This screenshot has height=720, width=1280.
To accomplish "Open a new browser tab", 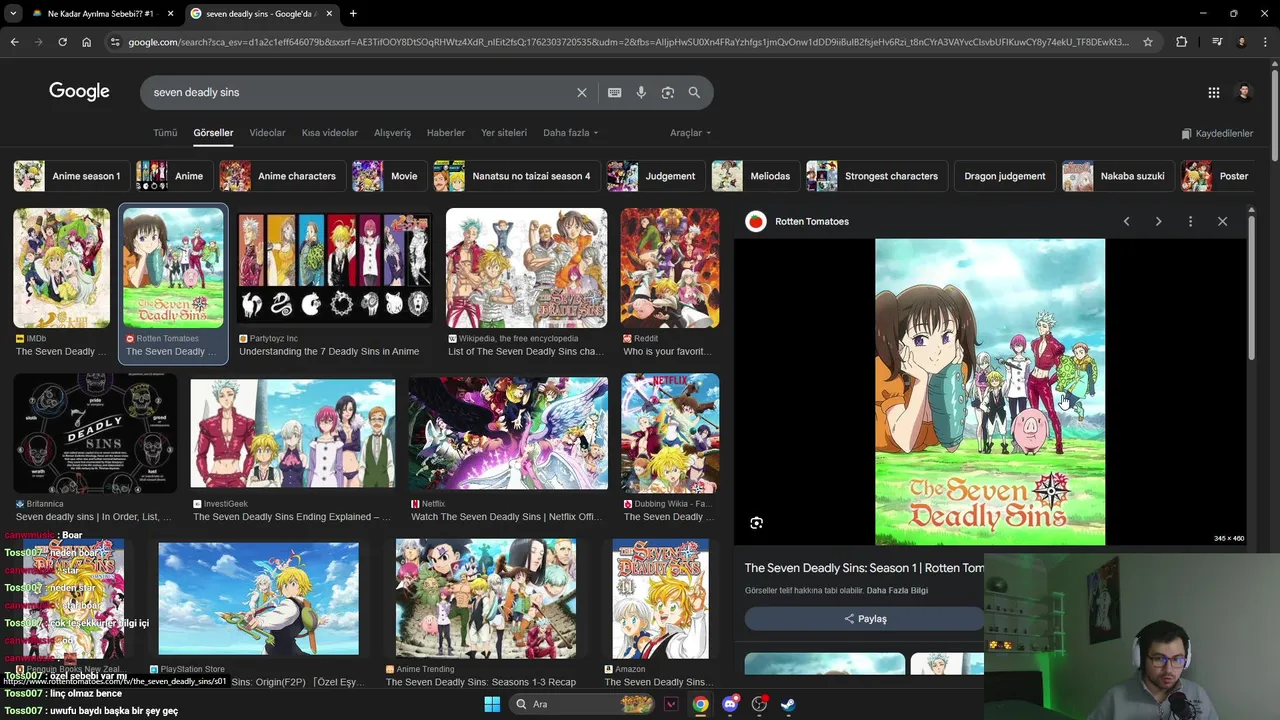I will tap(353, 13).
